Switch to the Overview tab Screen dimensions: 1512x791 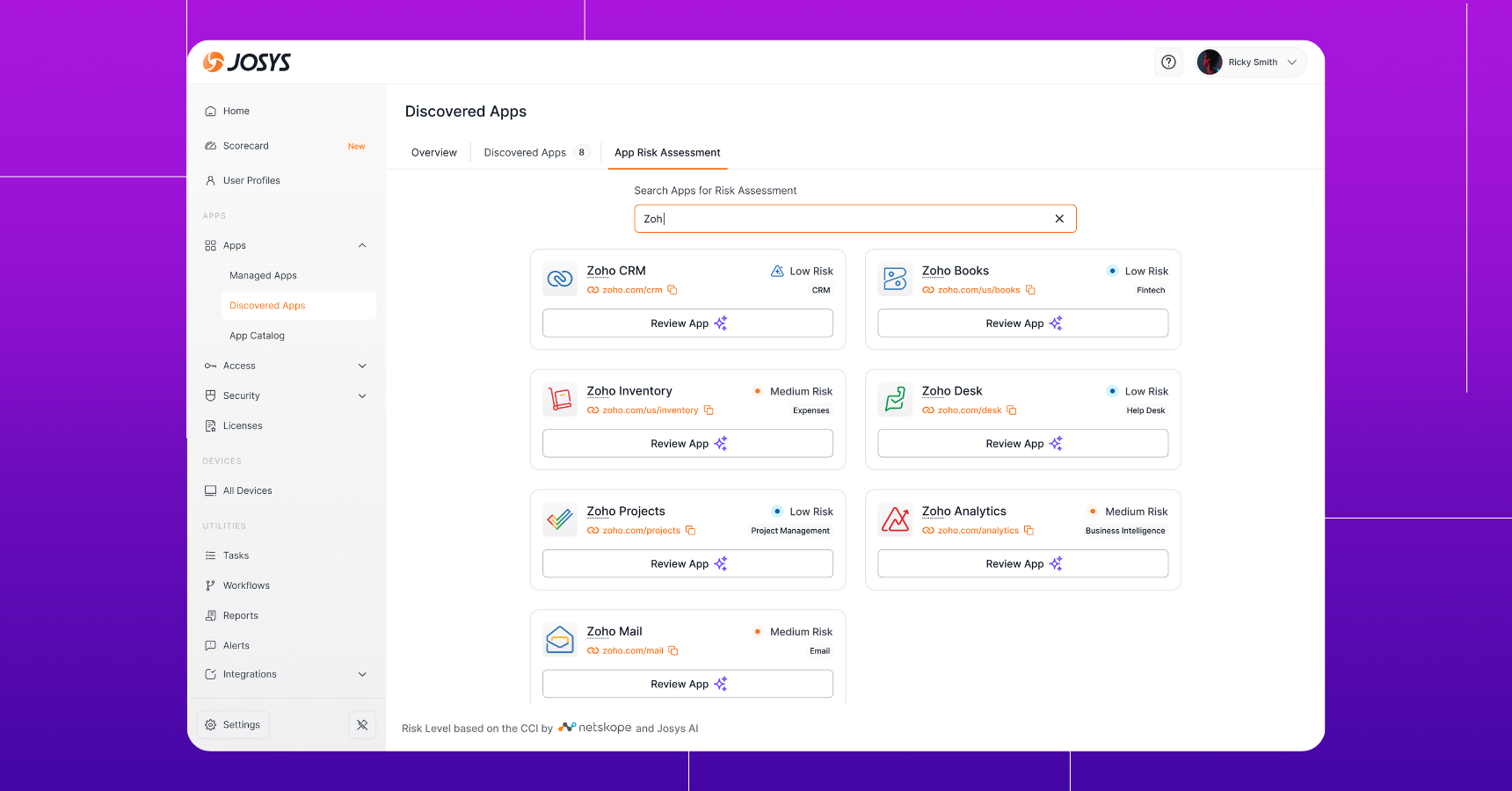click(434, 153)
